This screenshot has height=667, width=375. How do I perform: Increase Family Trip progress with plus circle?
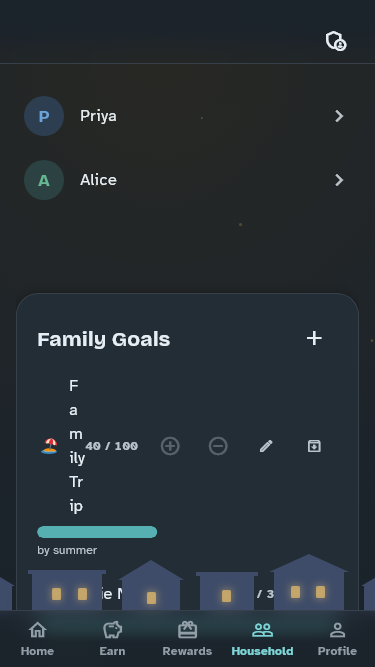(x=170, y=446)
